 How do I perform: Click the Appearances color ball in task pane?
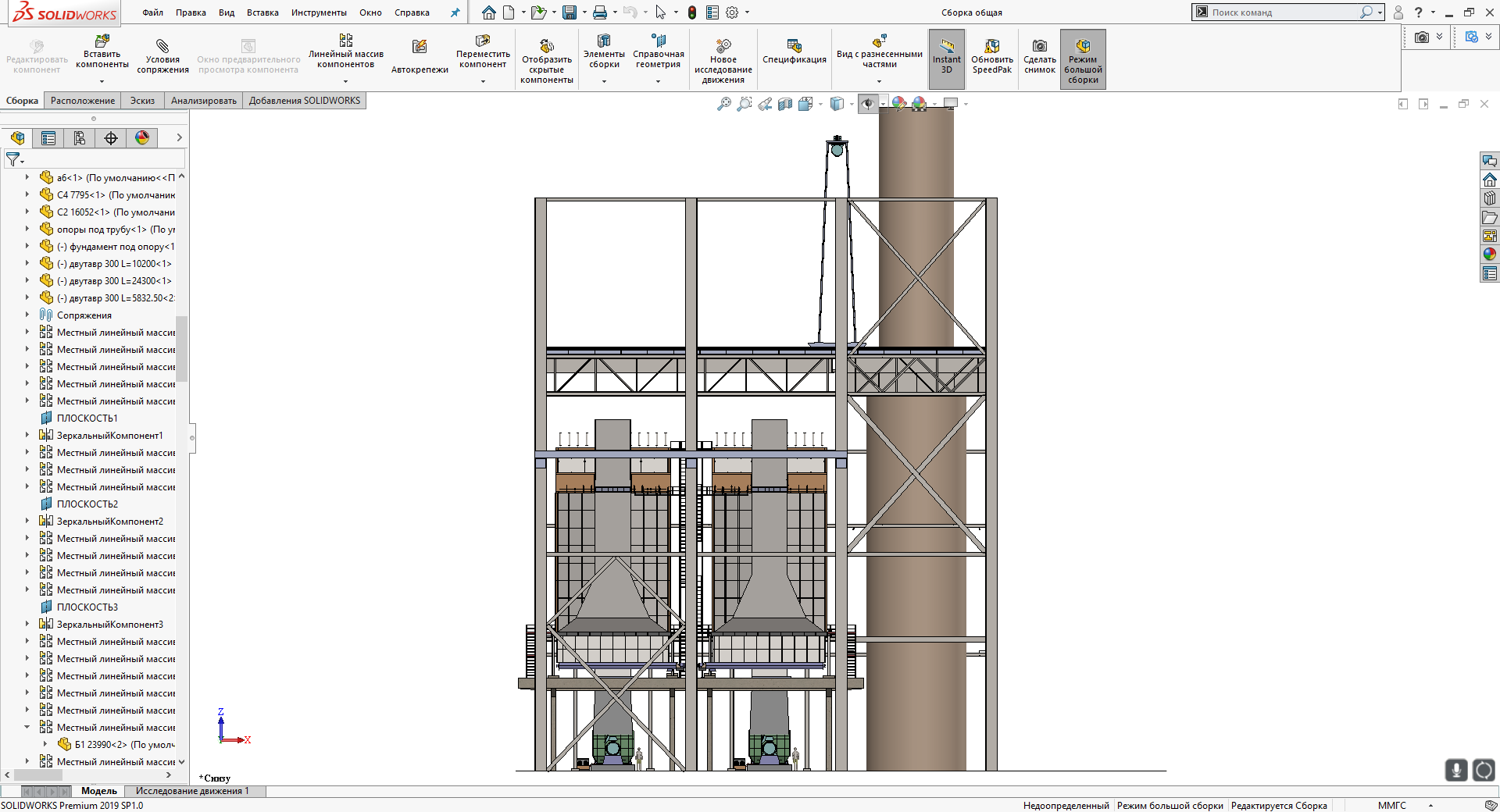(x=1490, y=254)
